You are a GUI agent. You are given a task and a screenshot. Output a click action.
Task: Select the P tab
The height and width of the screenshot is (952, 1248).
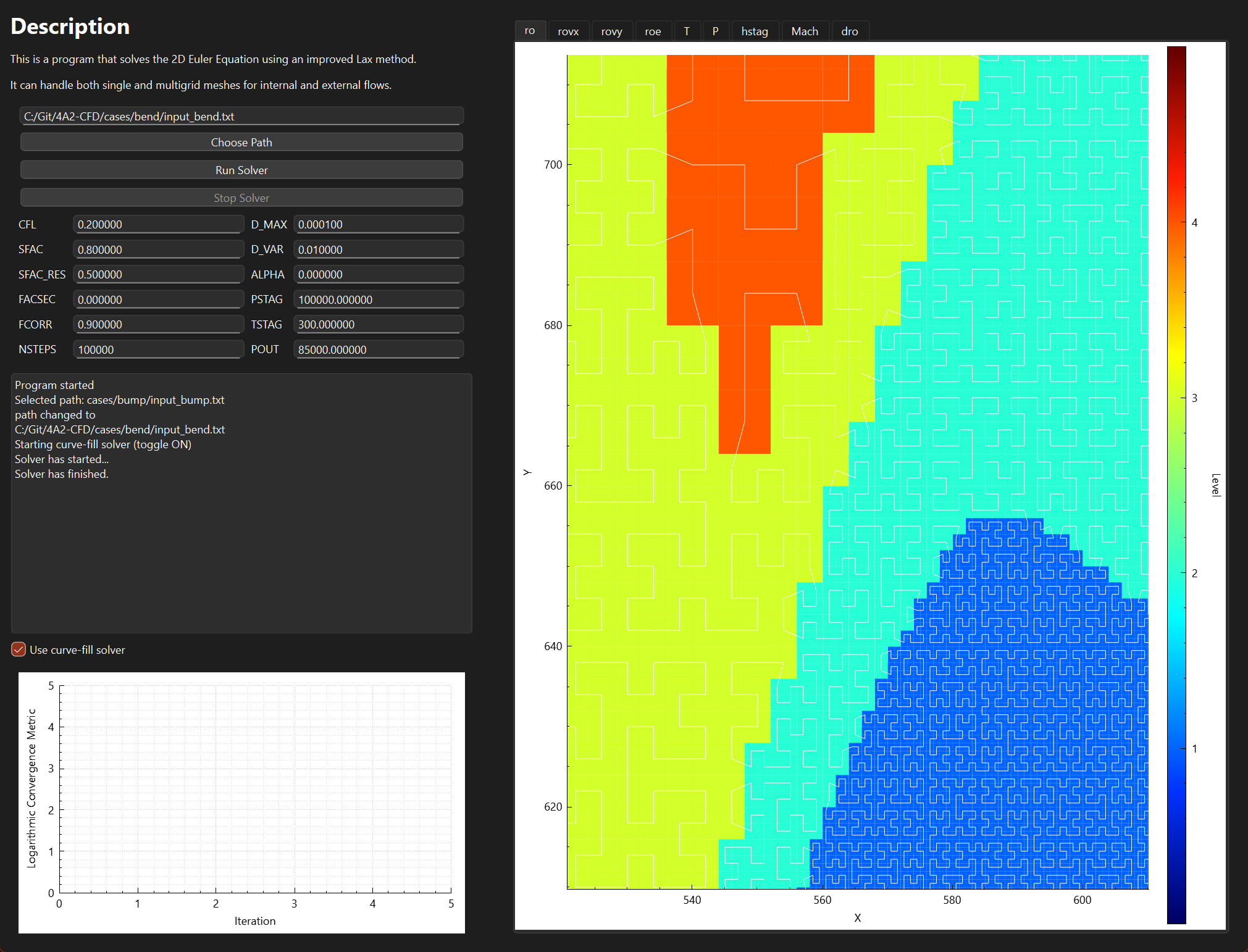coord(715,31)
